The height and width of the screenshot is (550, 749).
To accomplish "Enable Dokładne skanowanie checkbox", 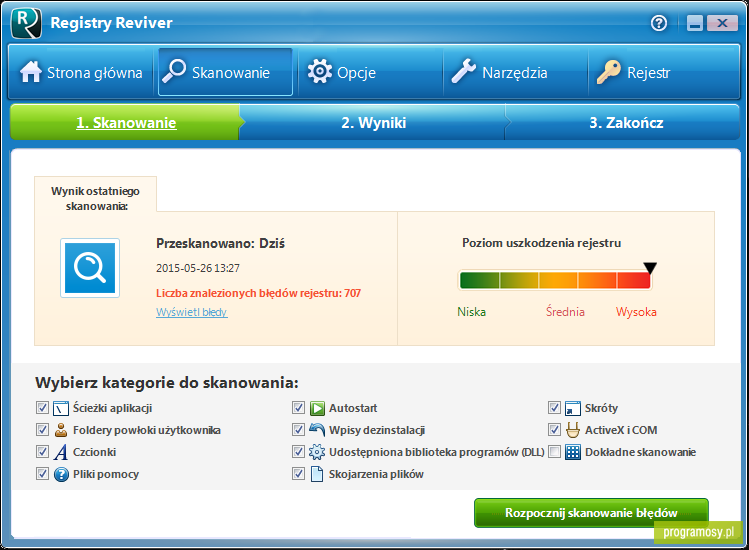I will click(x=555, y=452).
